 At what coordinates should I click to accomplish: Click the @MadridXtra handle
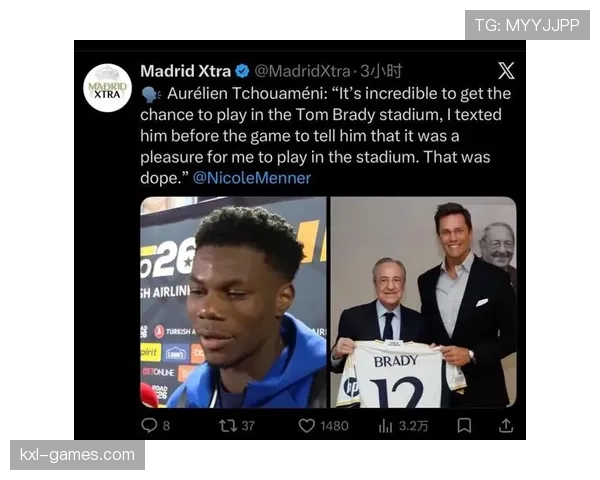[302, 71]
